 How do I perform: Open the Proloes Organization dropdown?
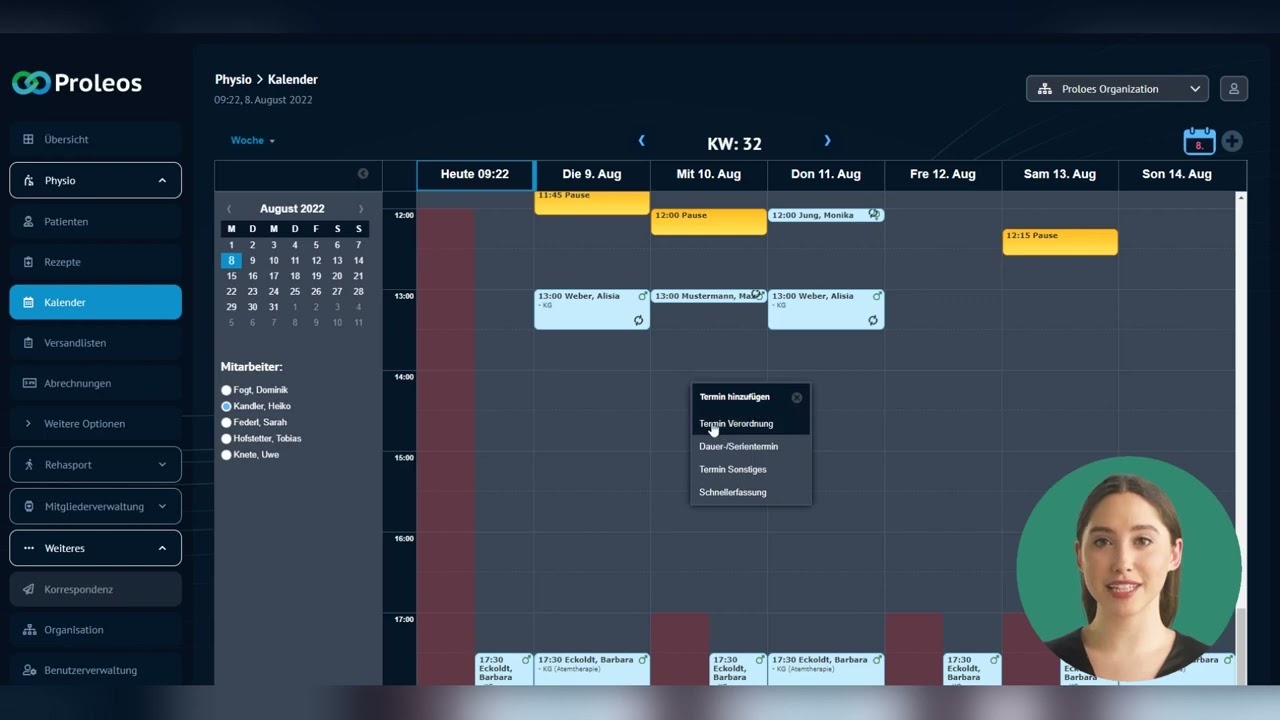click(x=1117, y=89)
